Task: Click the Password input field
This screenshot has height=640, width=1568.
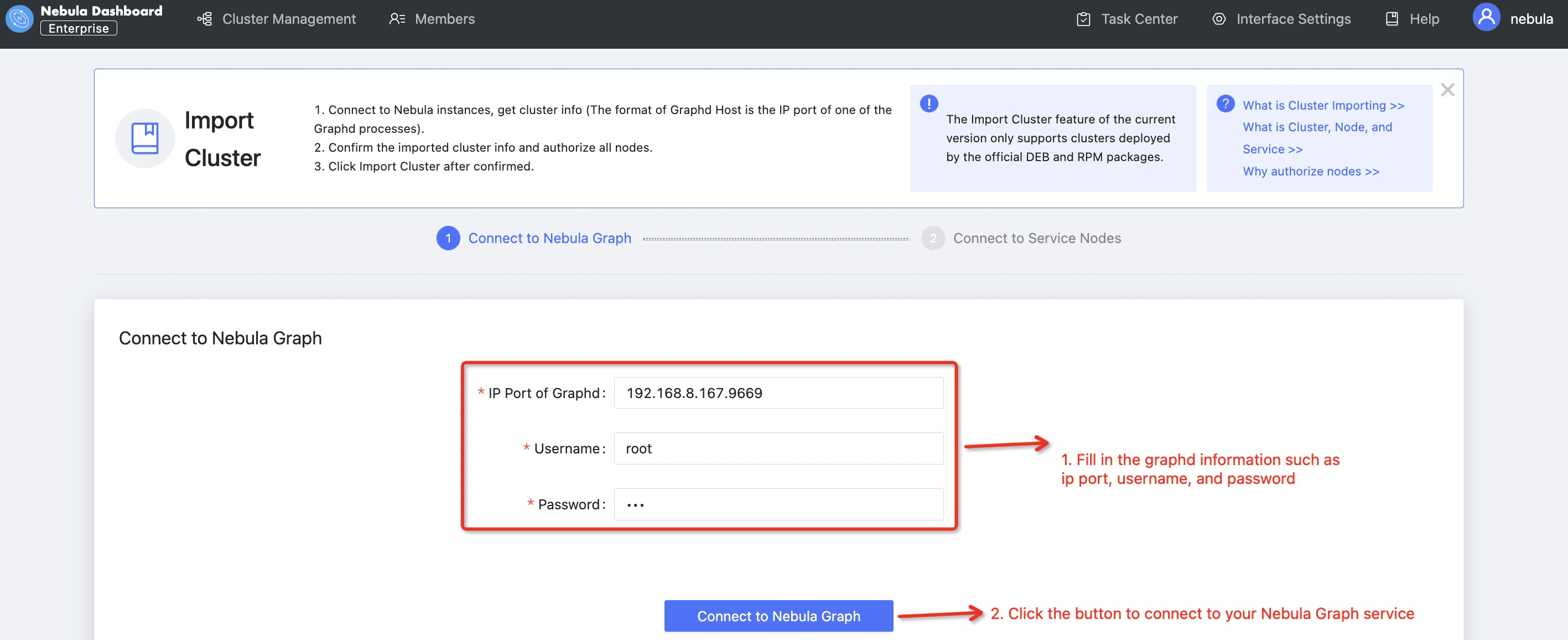Action: click(778, 504)
